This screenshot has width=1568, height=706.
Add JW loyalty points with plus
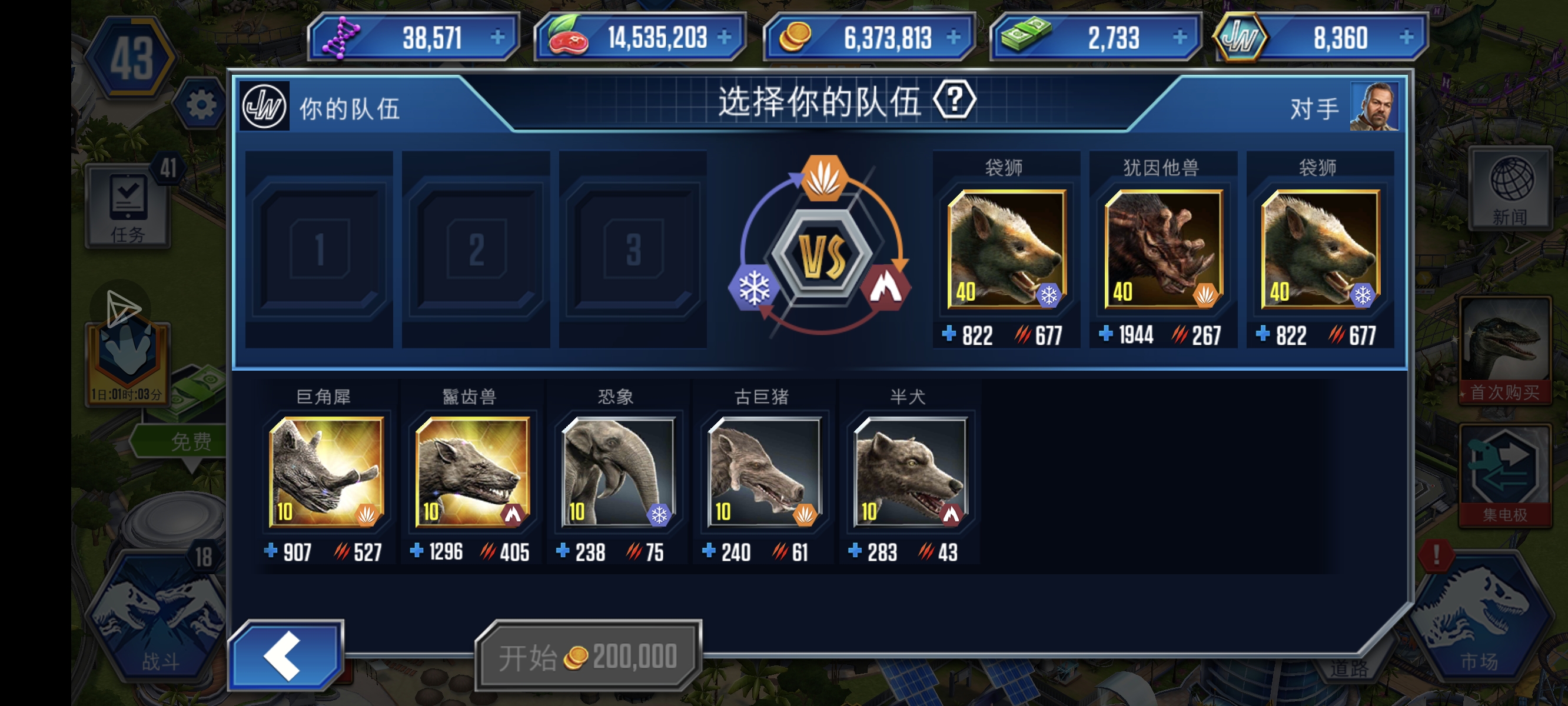(1406, 38)
